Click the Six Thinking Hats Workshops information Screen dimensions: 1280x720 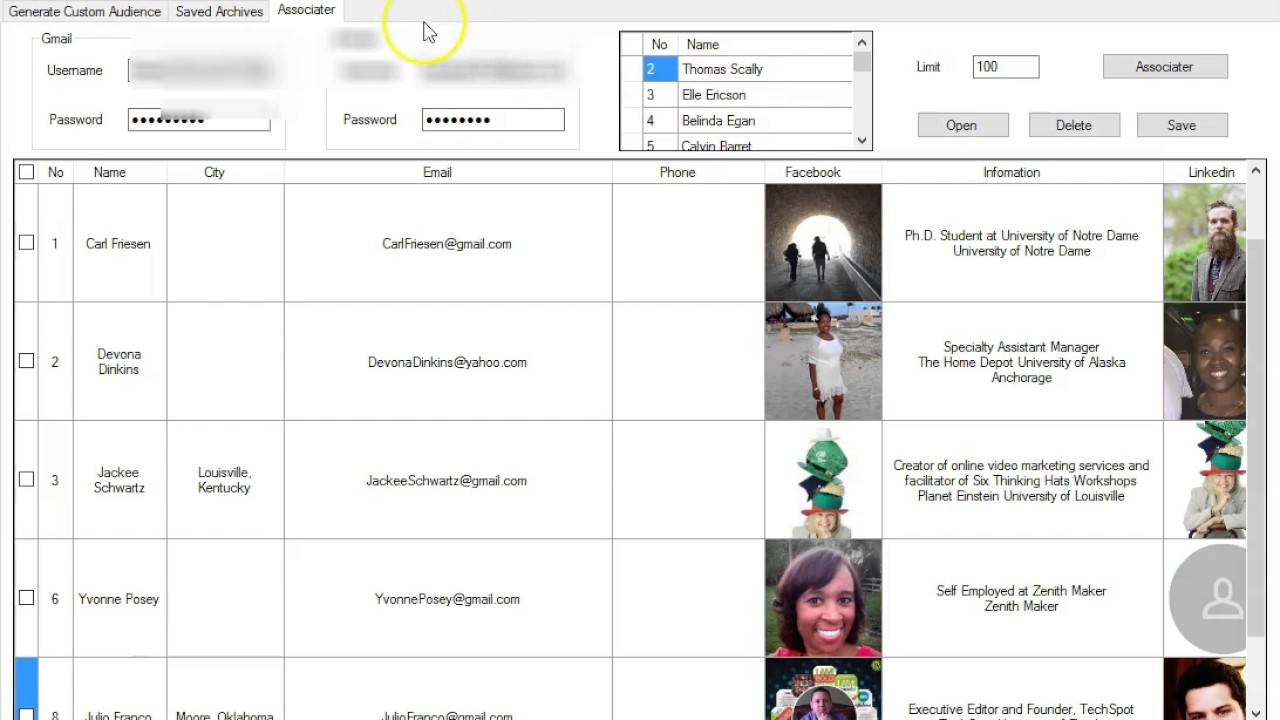pyautogui.click(x=1021, y=481)
